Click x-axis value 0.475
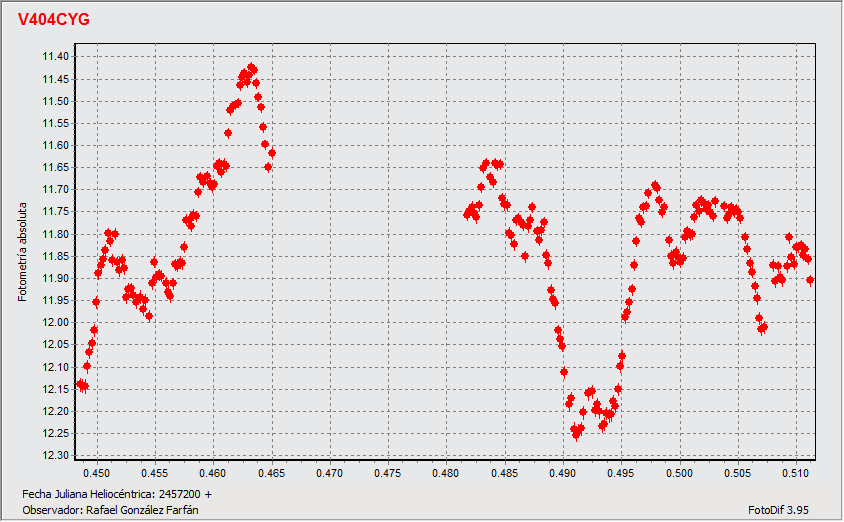Screen dimensions: 844x522 [388, 473]
